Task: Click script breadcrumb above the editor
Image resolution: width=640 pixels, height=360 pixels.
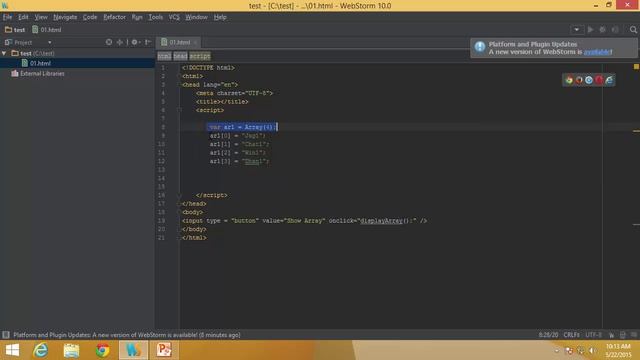Action: (x=200, y=56)
